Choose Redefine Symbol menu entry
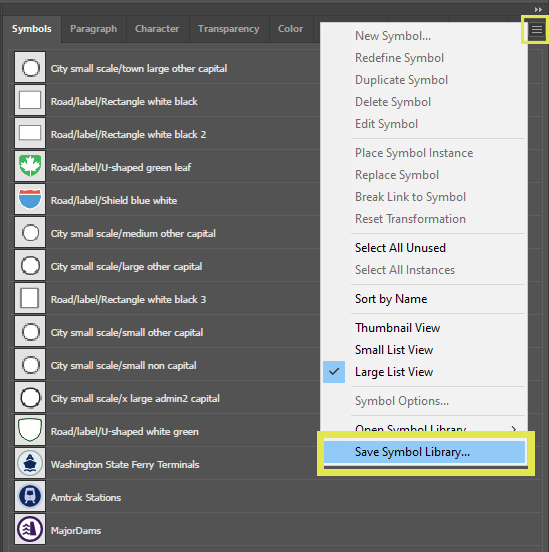The image size is (549, 552). pos(424,58)
